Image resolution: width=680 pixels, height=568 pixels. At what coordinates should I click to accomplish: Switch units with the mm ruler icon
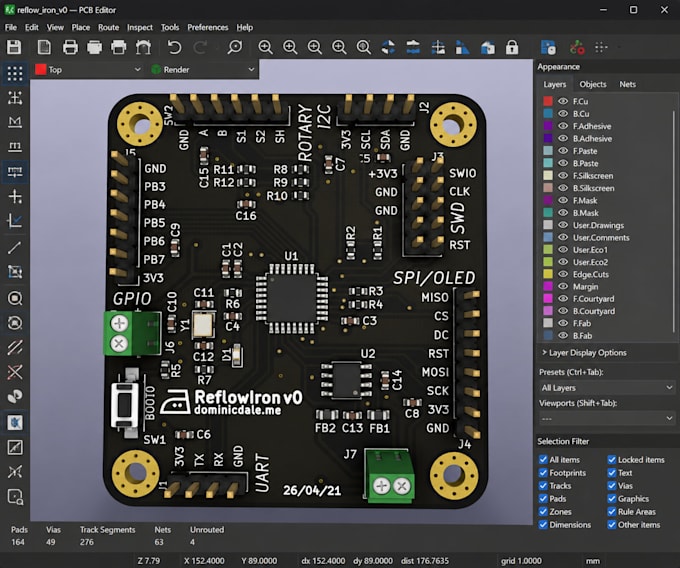click(15, 147)
